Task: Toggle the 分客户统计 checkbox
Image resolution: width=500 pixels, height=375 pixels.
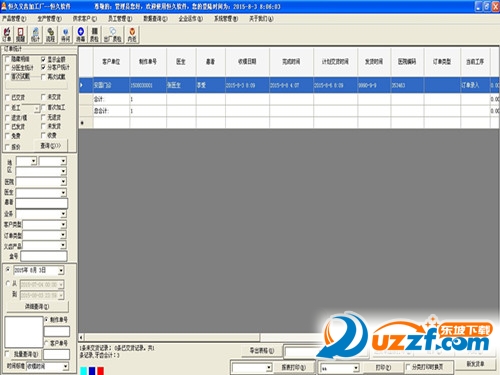Action: point(43,67)
